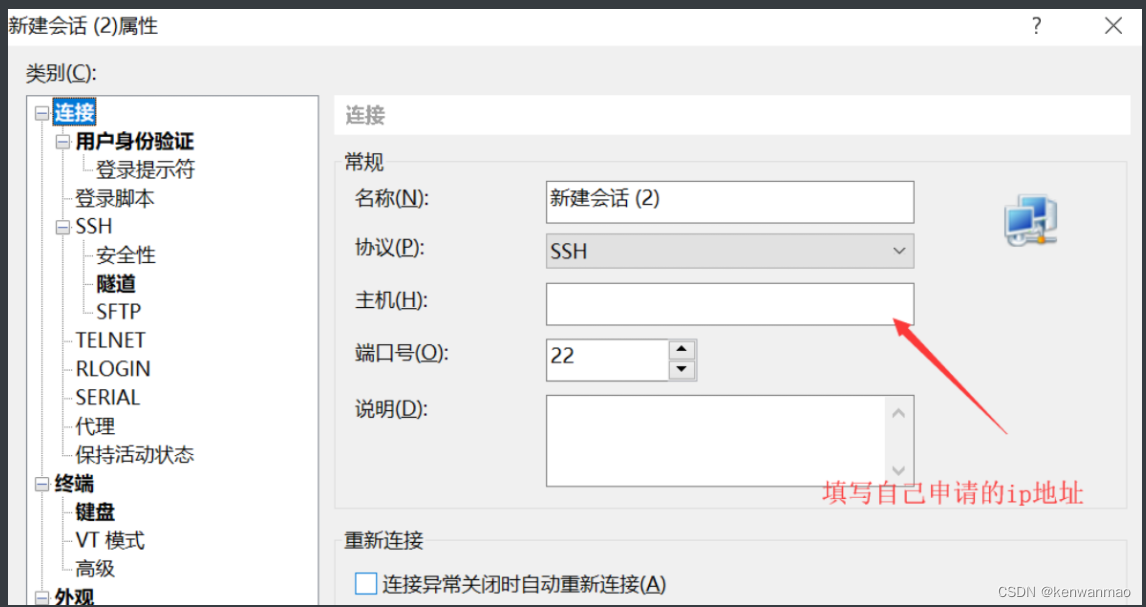Close the 新建会话 (2)属性 dialog
1146x607 pixels.
[x=1113, y=27]
